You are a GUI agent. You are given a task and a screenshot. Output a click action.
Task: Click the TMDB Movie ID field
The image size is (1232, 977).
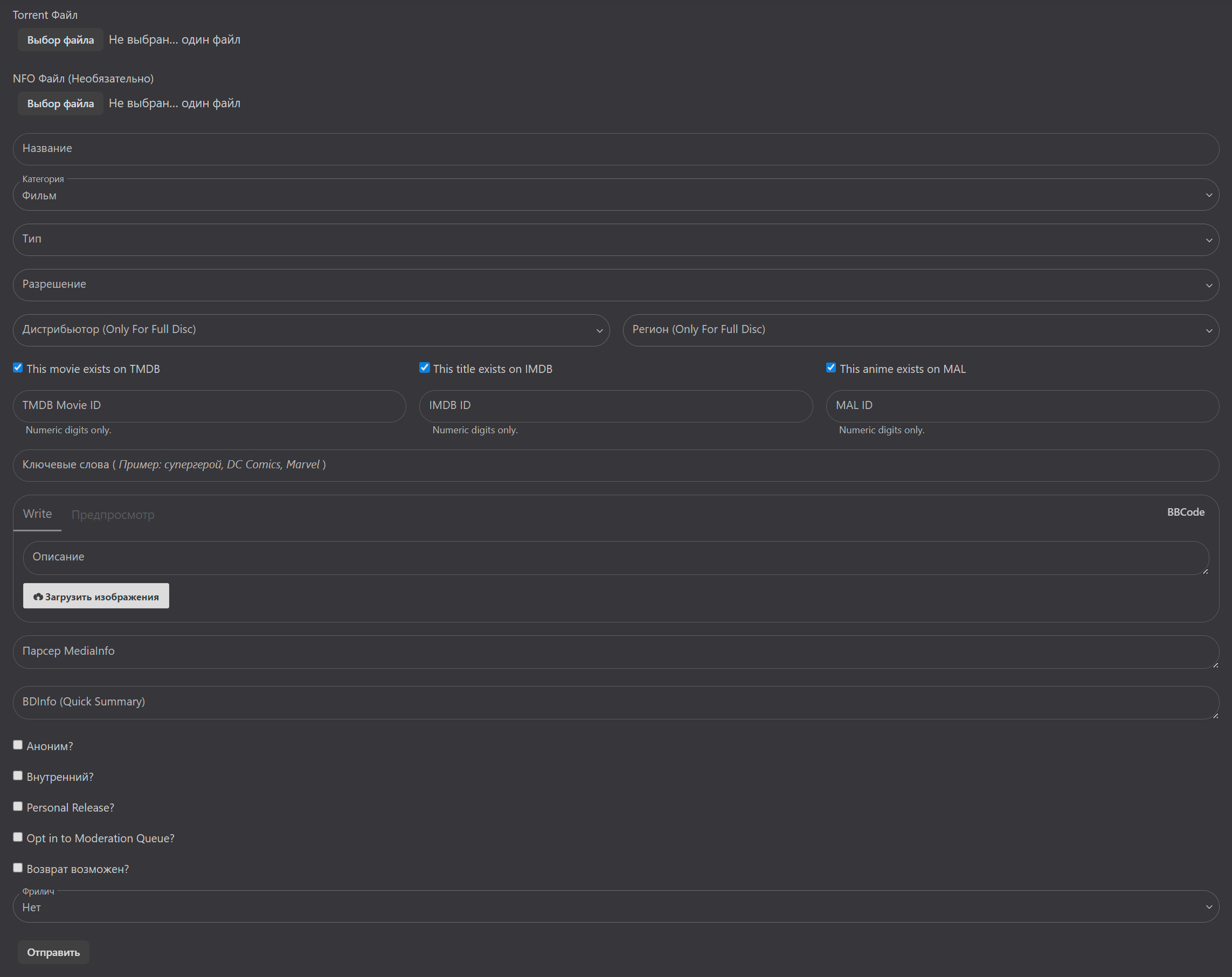pos(209,406)
